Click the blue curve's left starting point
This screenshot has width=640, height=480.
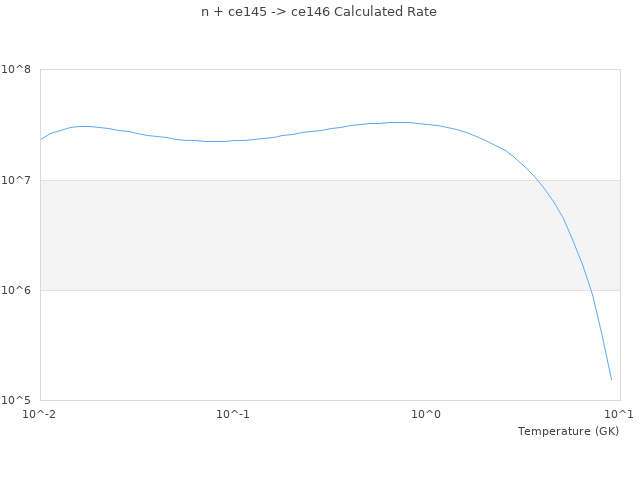coord(41,139)
